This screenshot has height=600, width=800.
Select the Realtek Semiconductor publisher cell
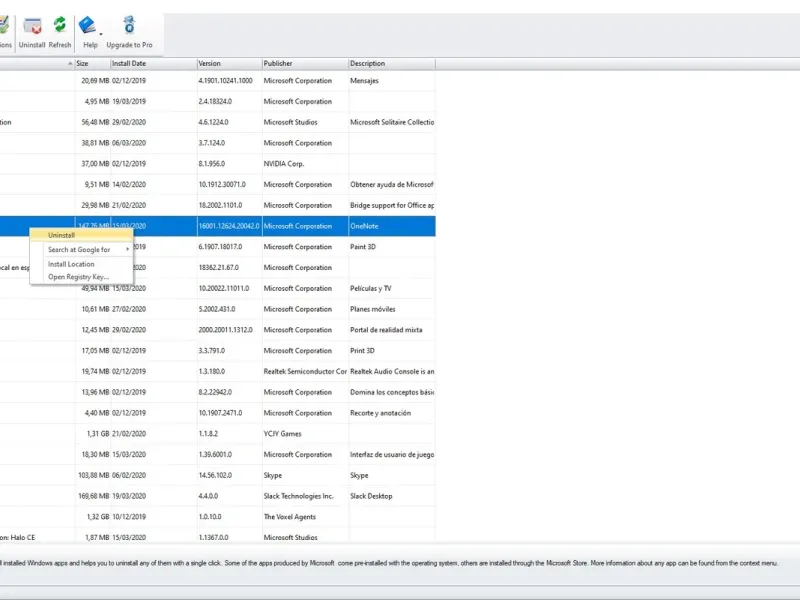(305, 372)
